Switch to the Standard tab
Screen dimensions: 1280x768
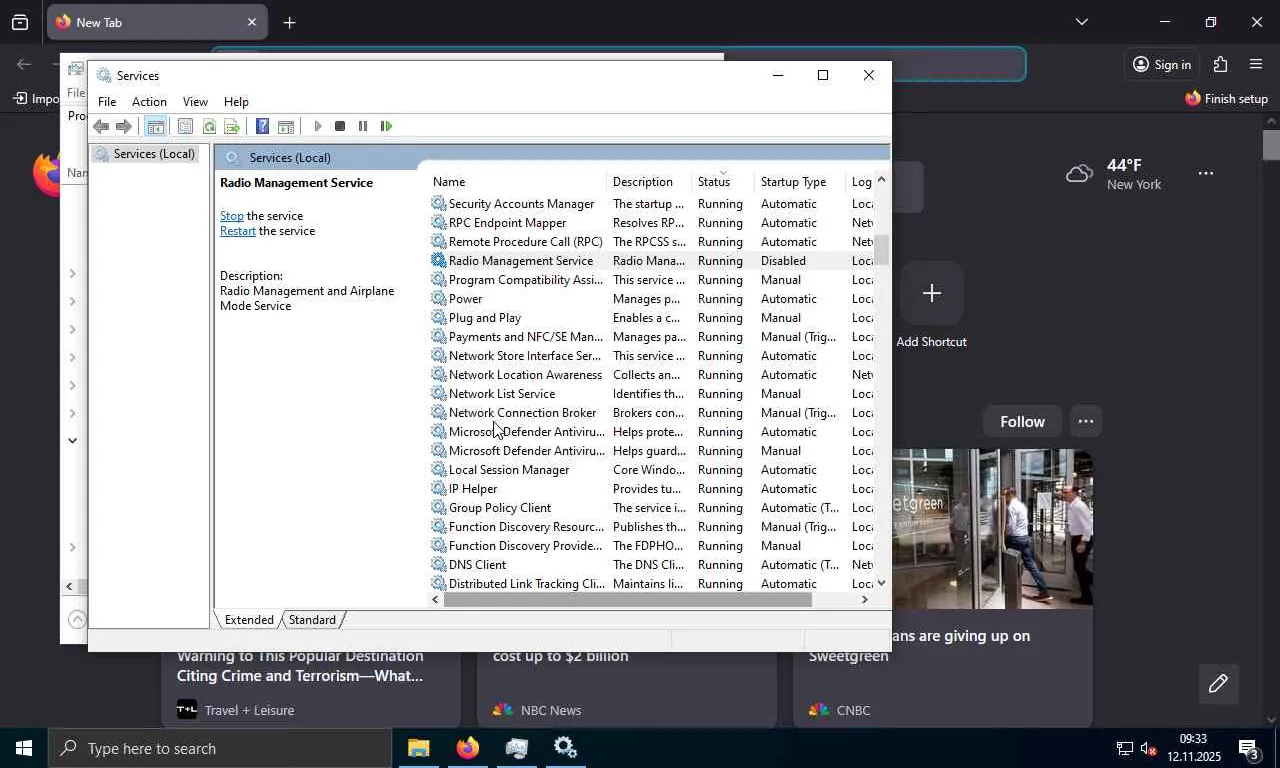312,620
